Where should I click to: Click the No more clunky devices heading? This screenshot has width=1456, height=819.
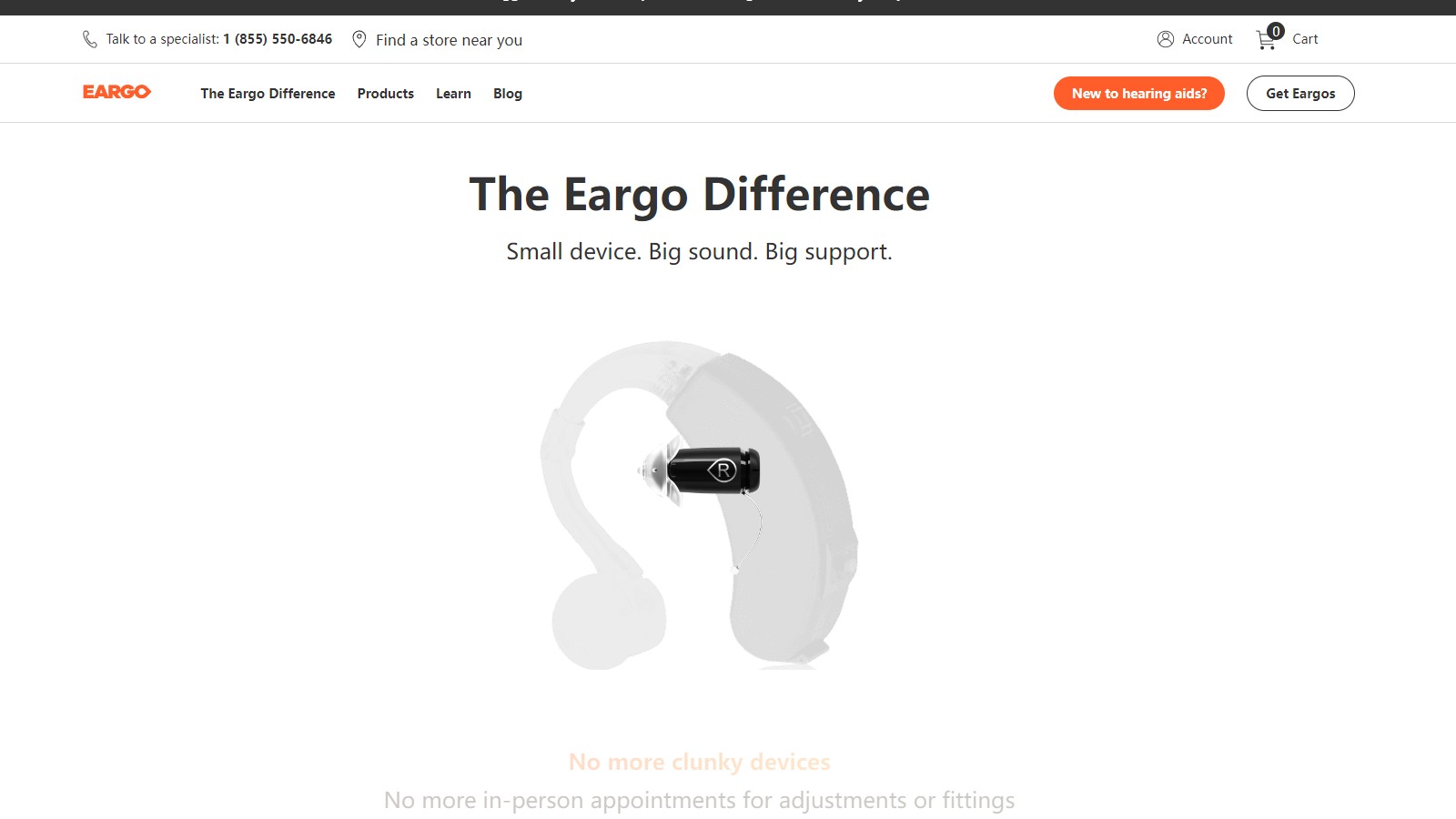pos(700,762)
